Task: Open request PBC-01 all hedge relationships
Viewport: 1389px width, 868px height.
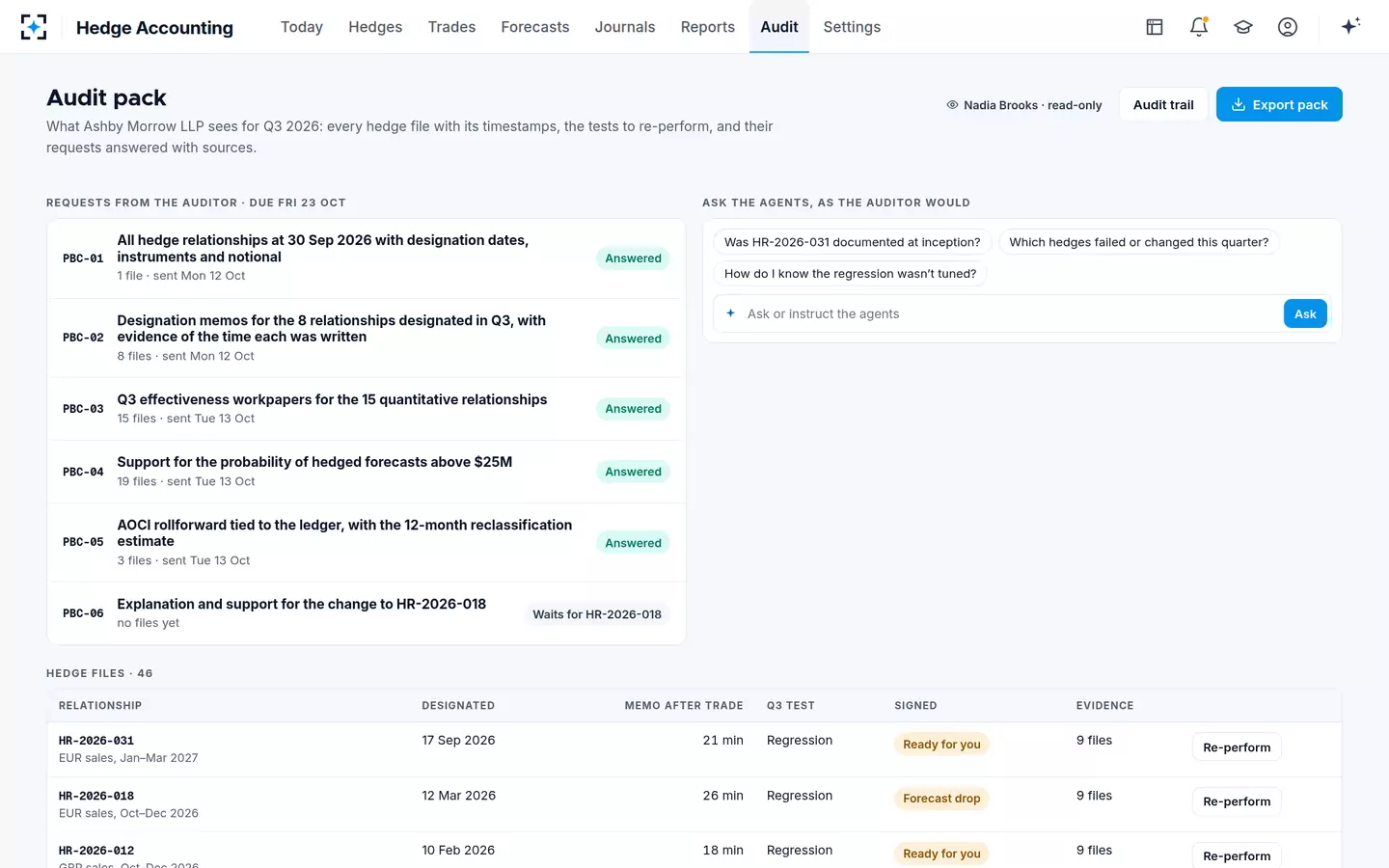Action: click(x=367, y=258)
